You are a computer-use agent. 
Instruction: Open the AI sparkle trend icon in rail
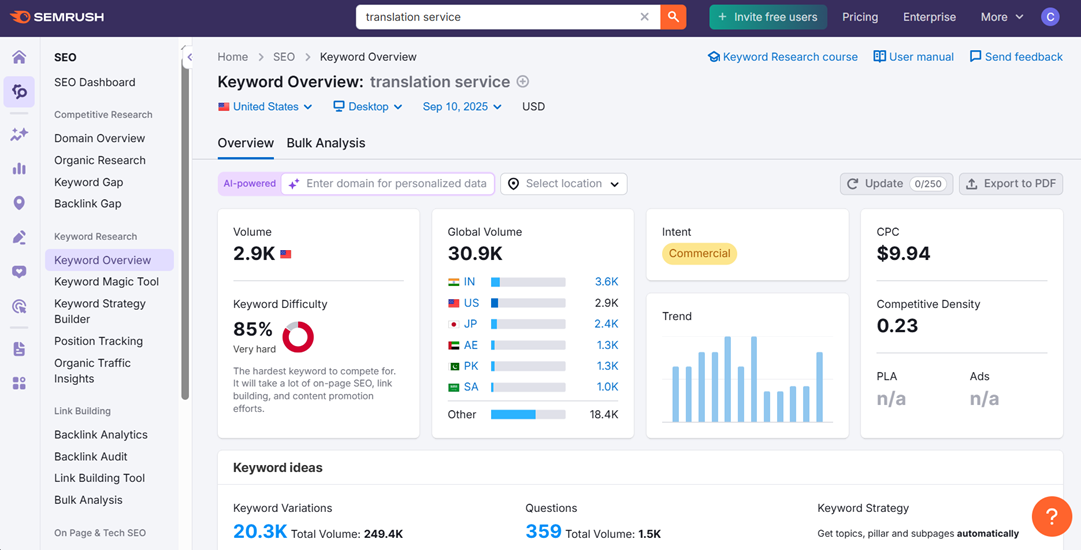19,134
